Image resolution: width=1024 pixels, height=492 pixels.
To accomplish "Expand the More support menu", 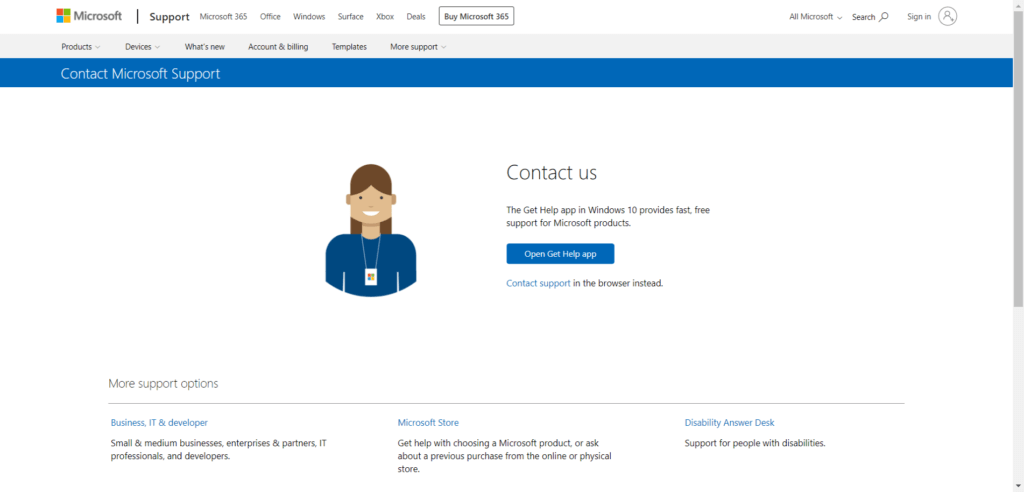I will pos(418,47).
